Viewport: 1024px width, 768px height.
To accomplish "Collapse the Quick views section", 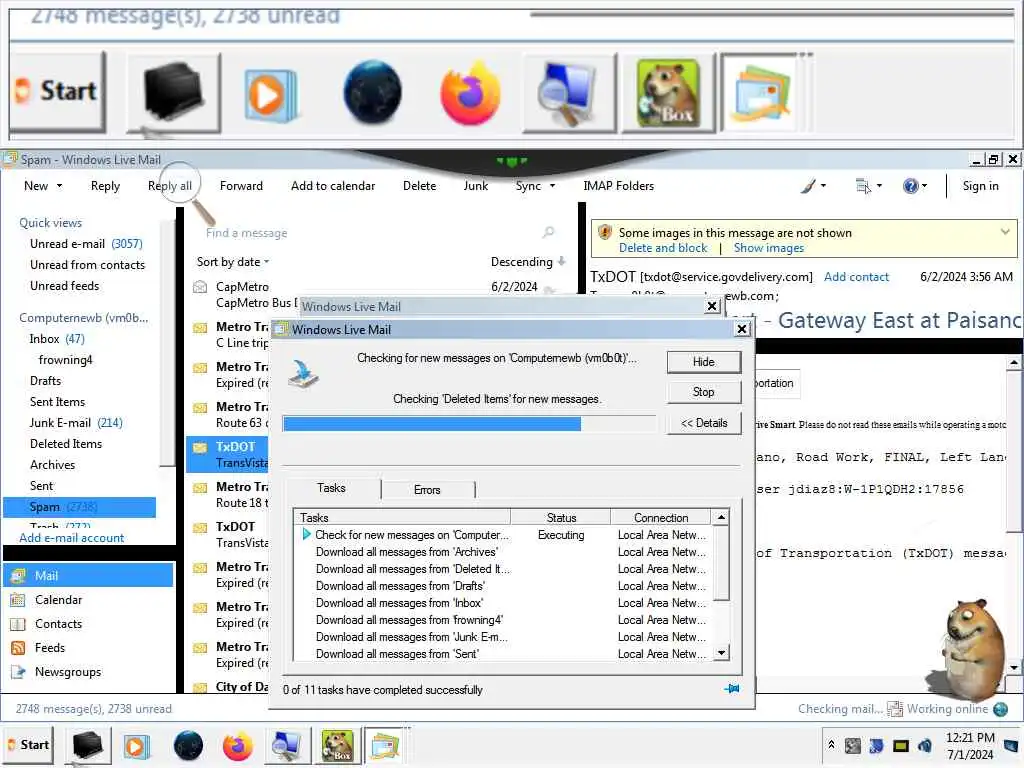I will click(x=50, y=223).
